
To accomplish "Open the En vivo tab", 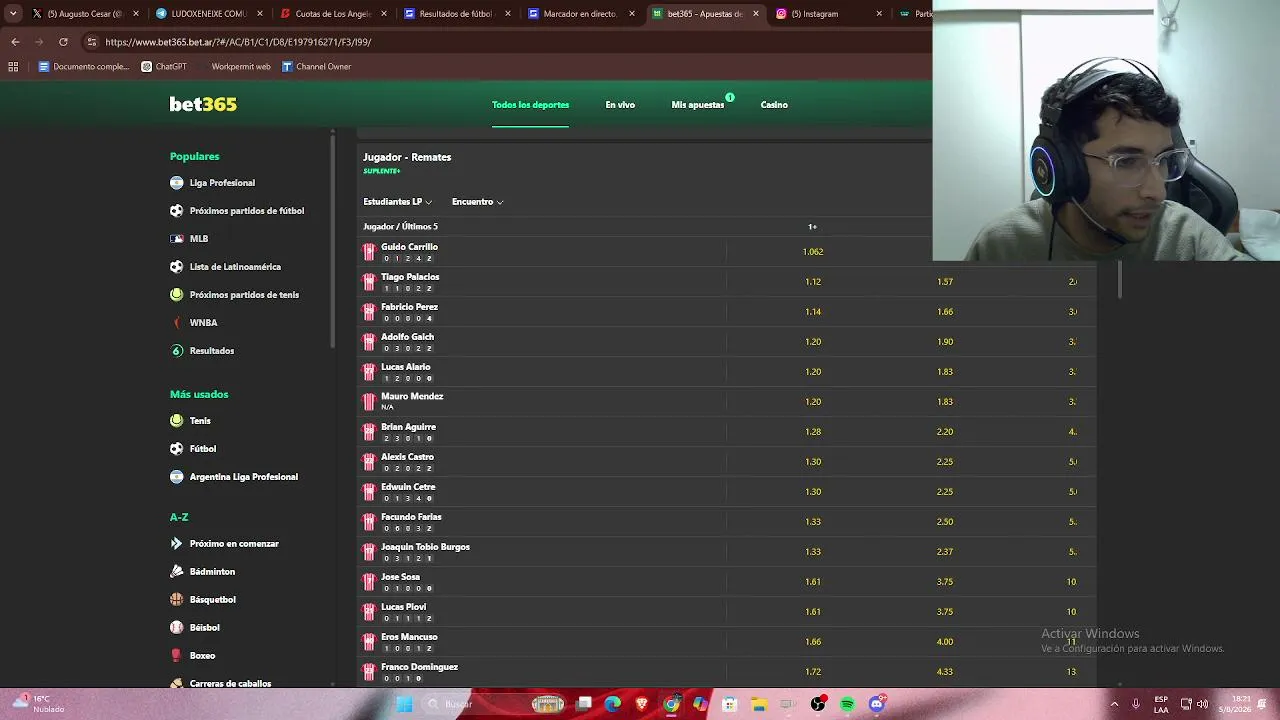I will coord(620,105).
